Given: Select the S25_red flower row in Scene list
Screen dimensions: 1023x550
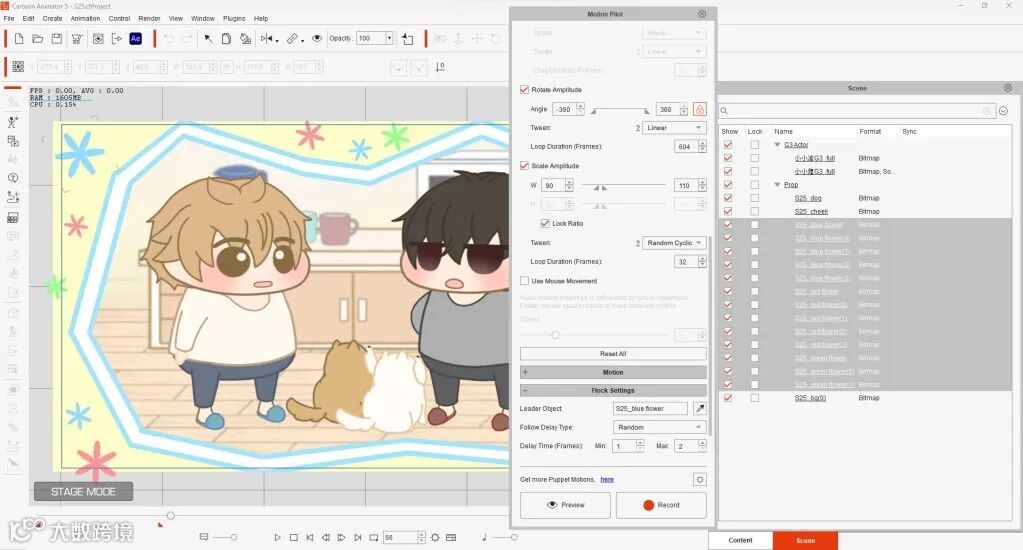Looking at the screenshot, I should (866, 291).
